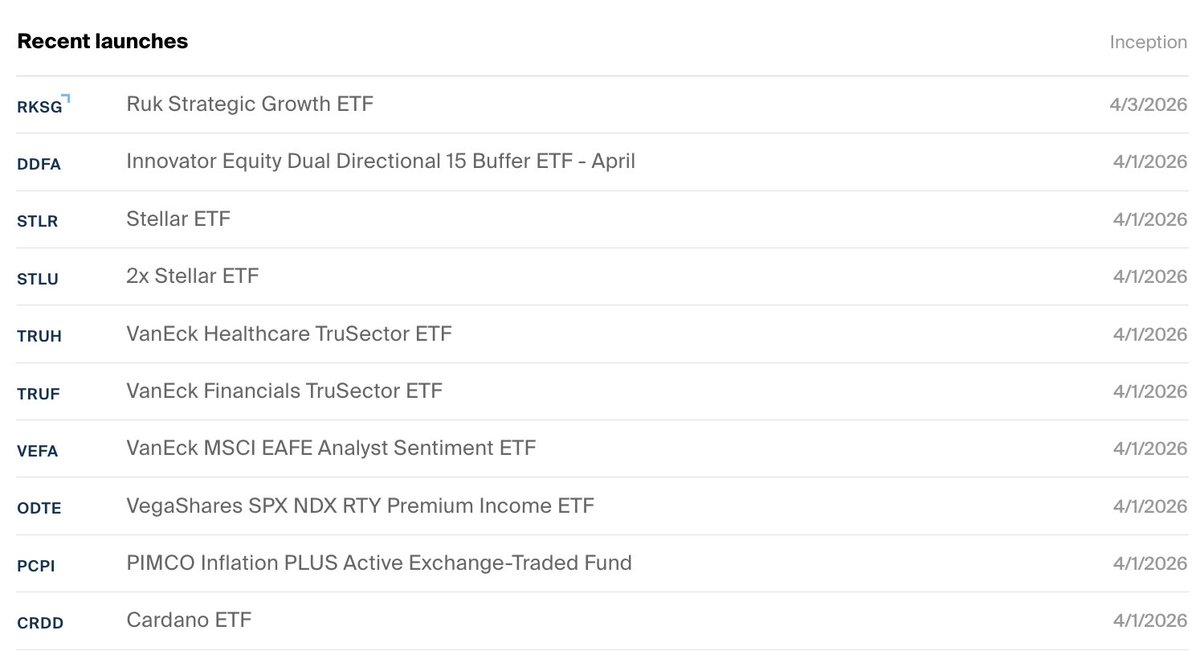Click the corner badge next to RKSG
This screenshot has height=651, width=1200.
67,99
